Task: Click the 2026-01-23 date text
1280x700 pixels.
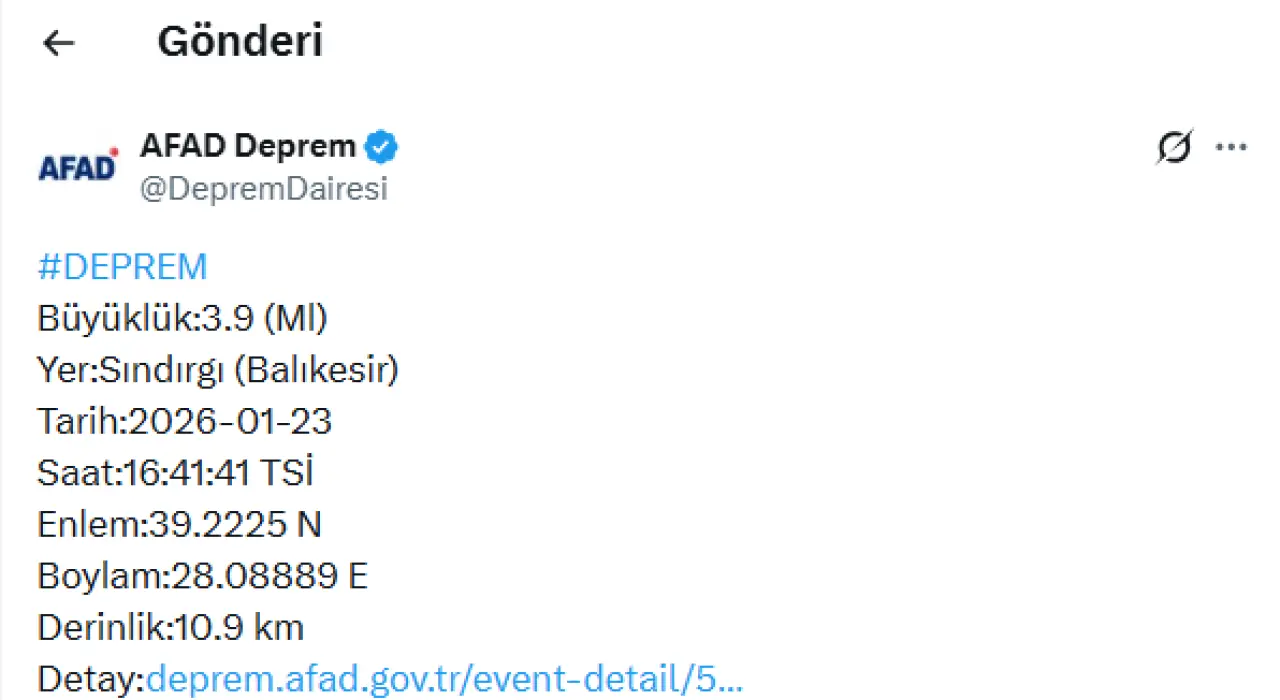Action: [x=228, y=422]
